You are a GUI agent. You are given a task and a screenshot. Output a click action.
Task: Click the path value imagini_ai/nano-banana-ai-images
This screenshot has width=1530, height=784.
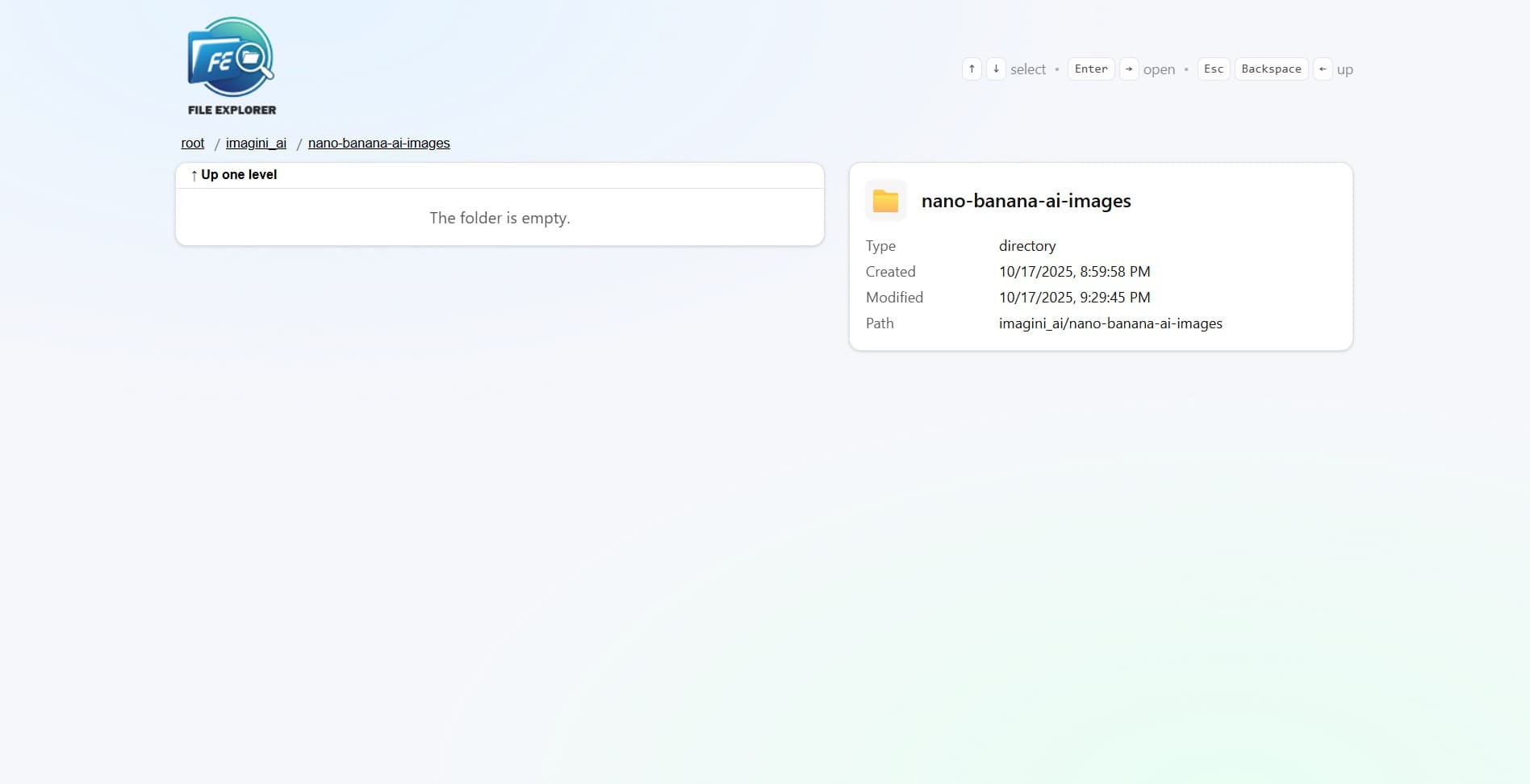point(1110,323)
